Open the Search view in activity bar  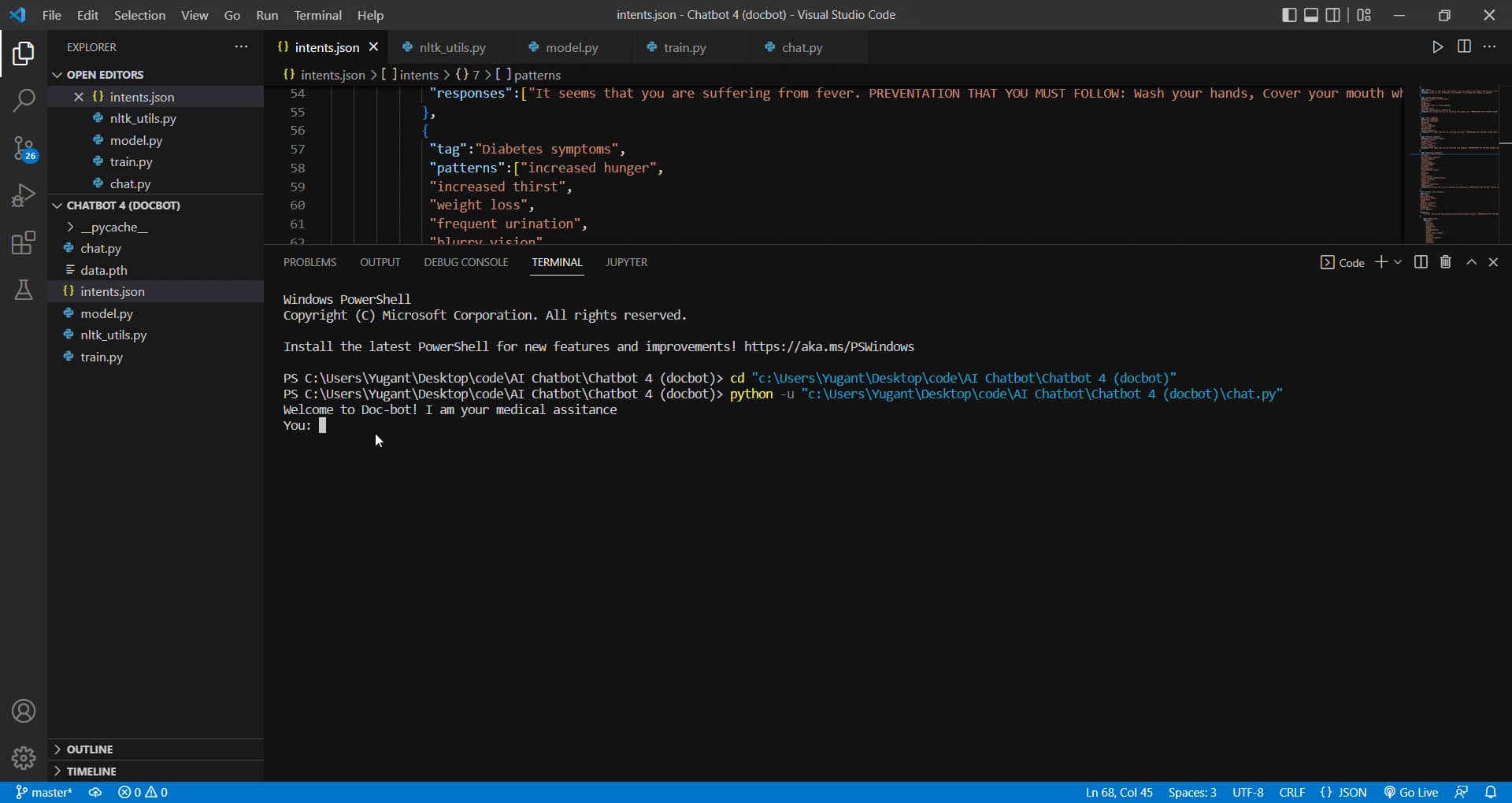(24, 100)
